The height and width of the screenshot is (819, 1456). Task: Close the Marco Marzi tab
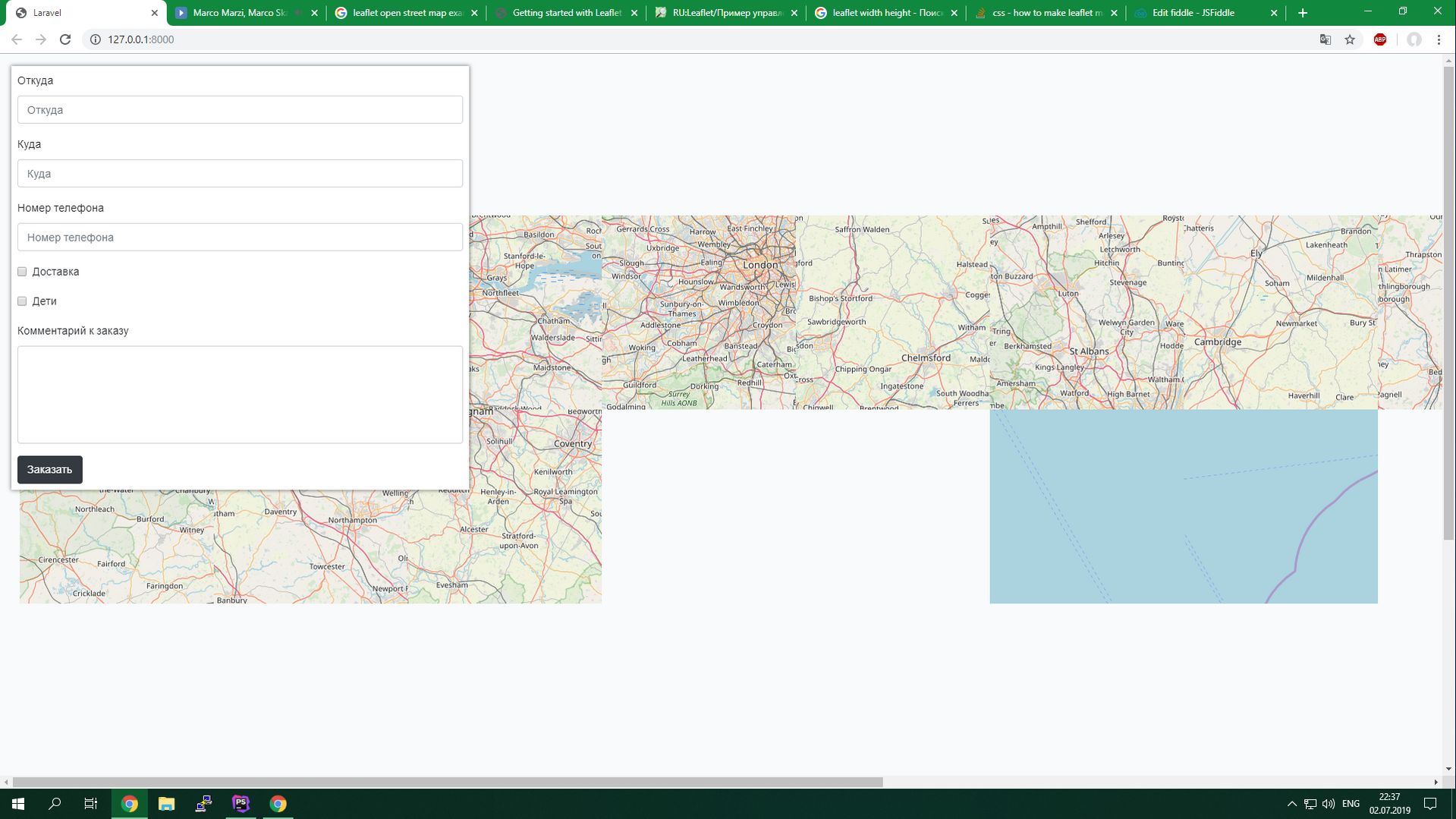314,13
